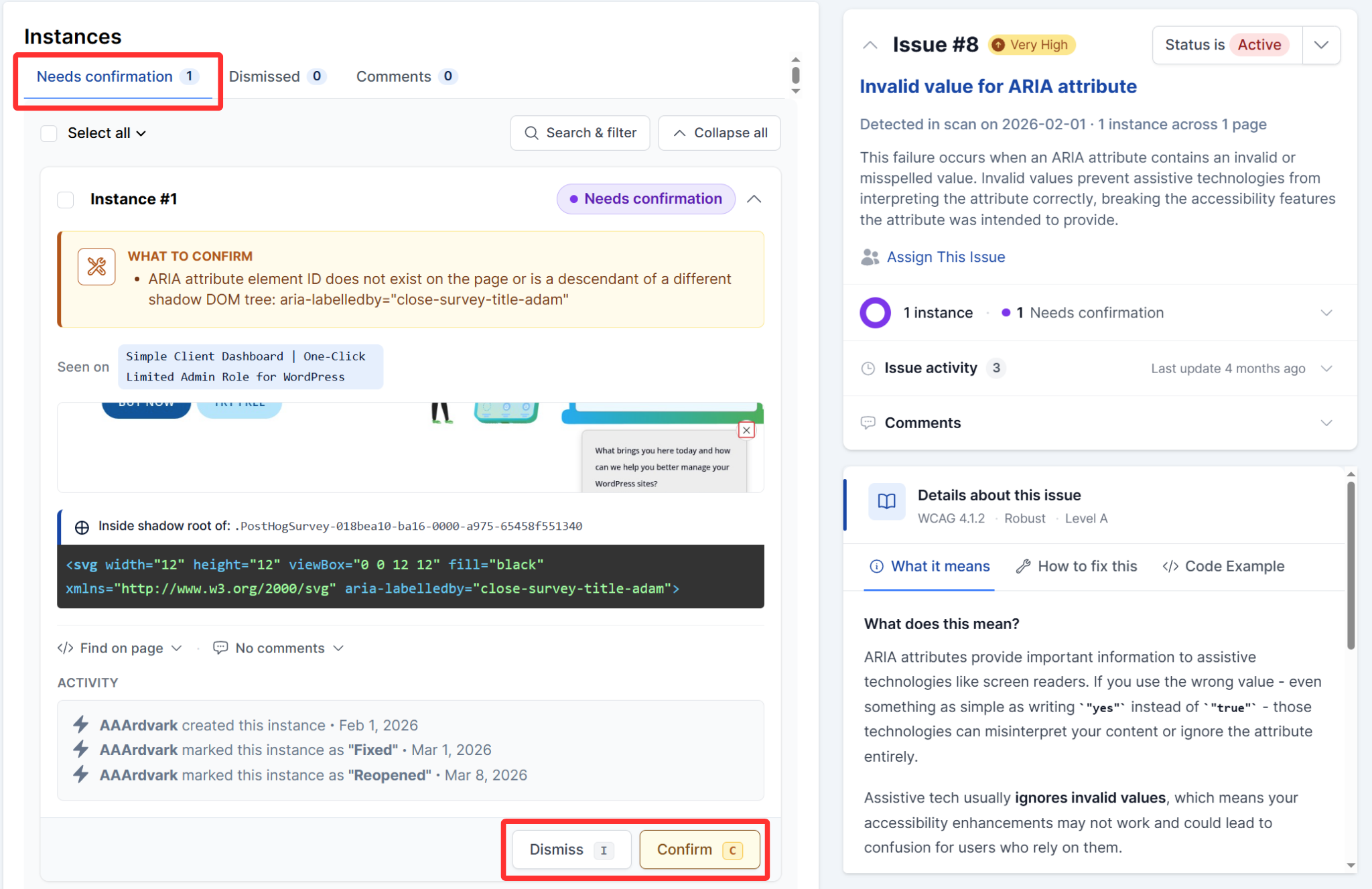The image size is (1372, 889).
Task: Click the Needs confirmation status badge
Action: click(646, 199)
